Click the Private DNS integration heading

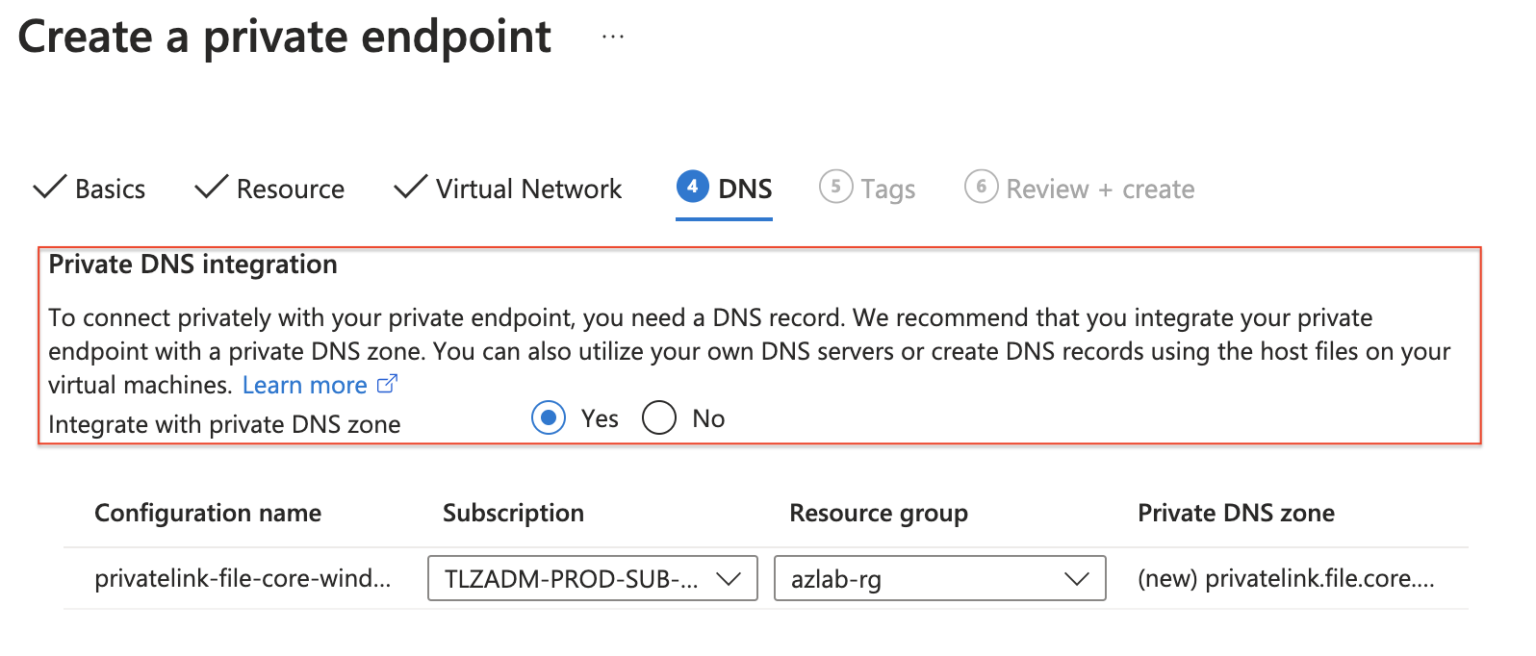[193, 264]
